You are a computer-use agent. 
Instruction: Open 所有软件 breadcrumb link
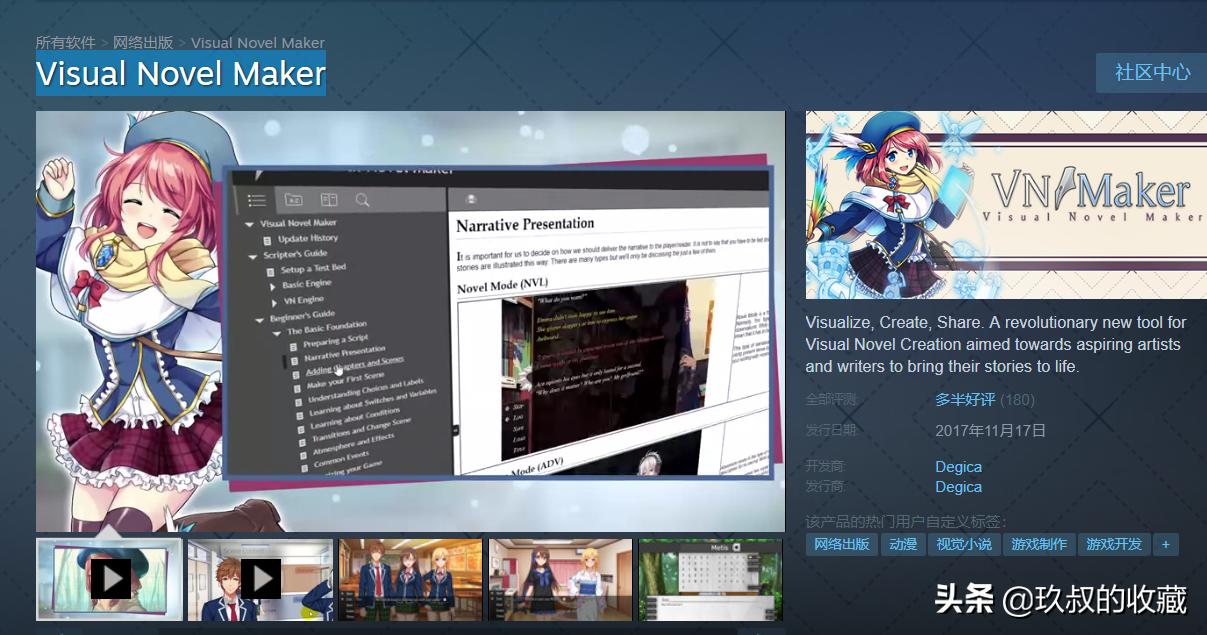[66, 43]
